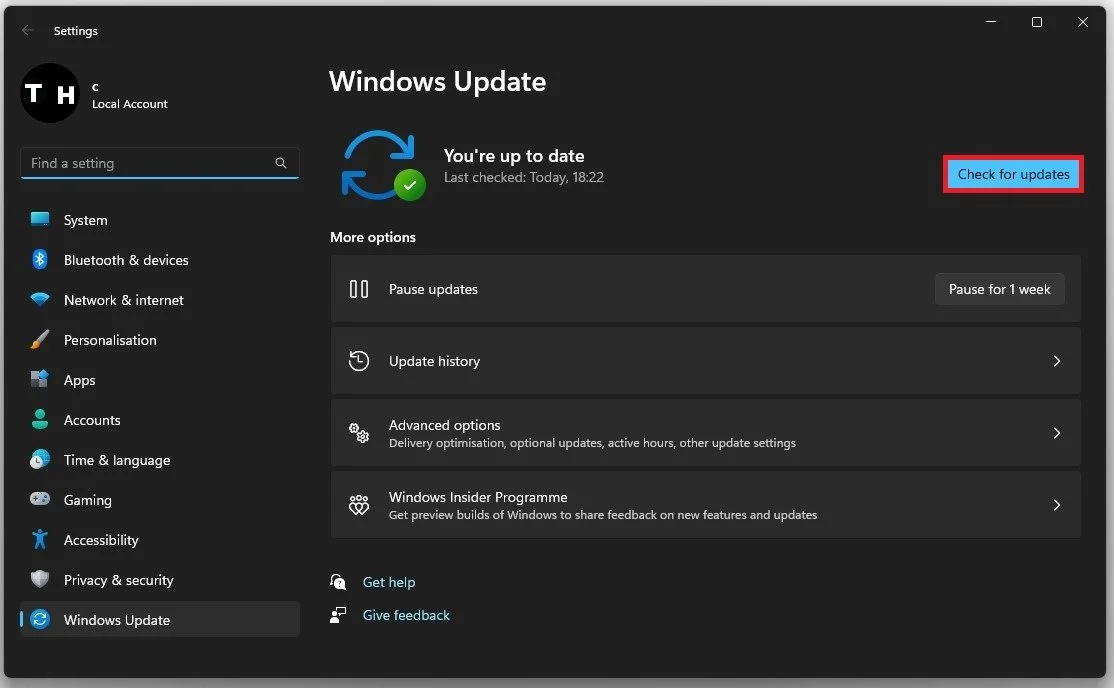
Task: Click the Personalisation paintbrush icon
Action: (40, 339)
